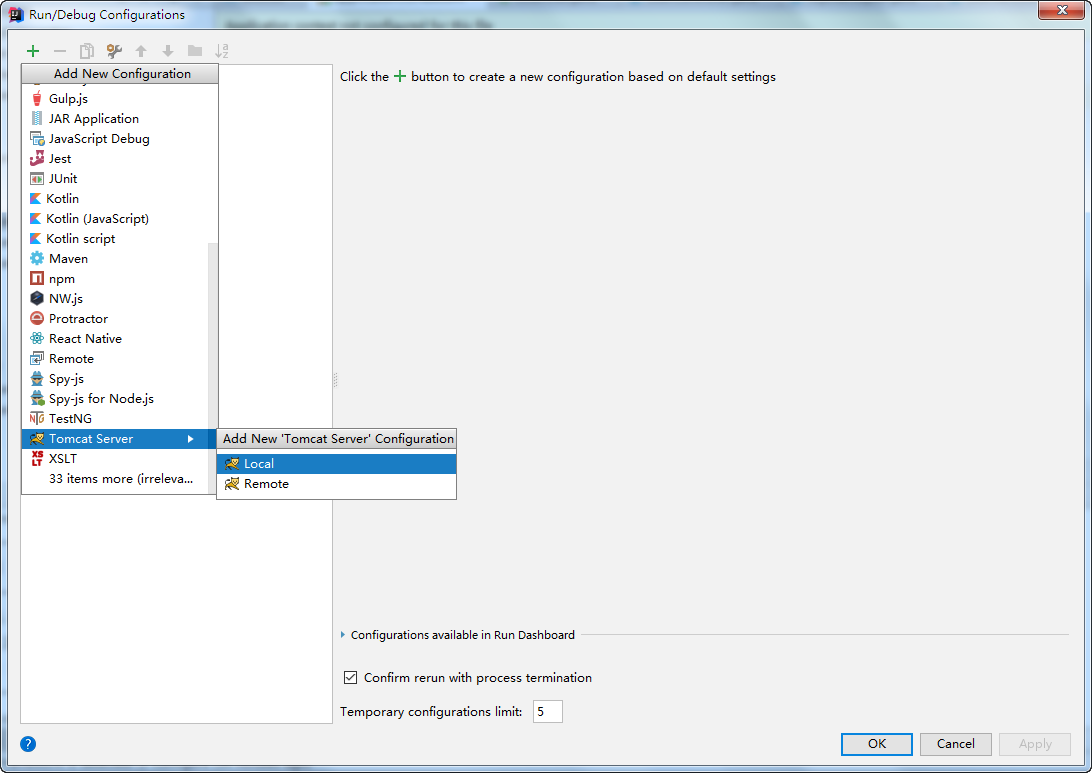Image resolution: width=1092 pixels, height=773 pixels.
Task: Close the Run/Debug Configurations dialog
Action: (1061, 10)
